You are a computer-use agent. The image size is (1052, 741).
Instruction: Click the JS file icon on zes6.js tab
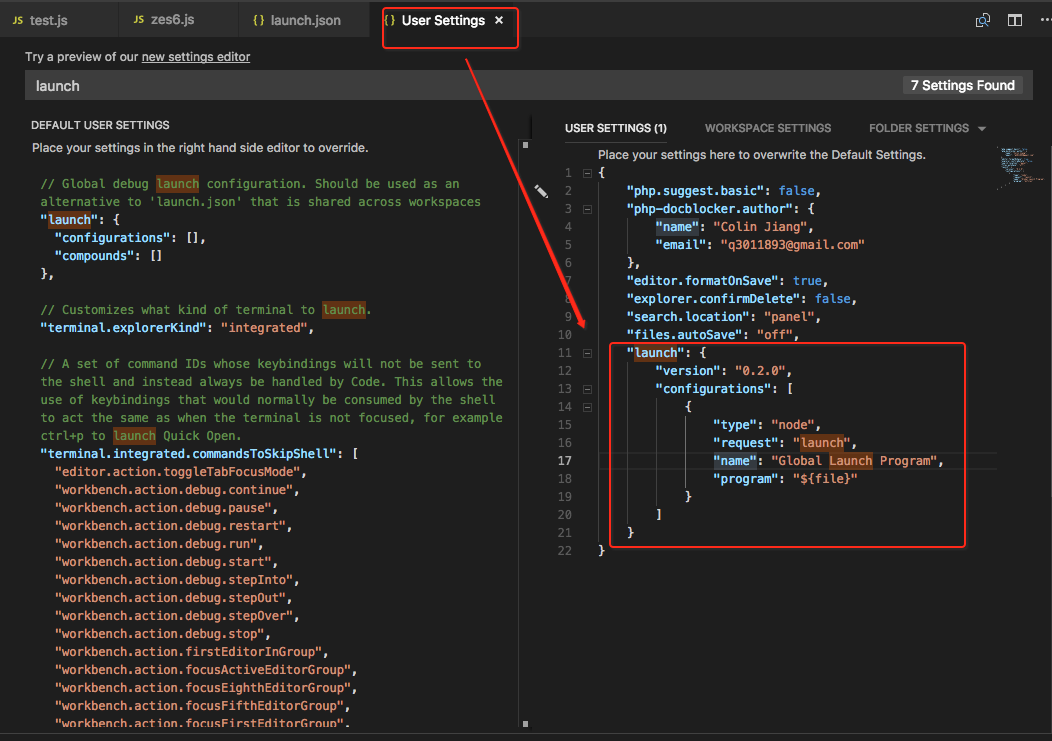tap(138, 21)
